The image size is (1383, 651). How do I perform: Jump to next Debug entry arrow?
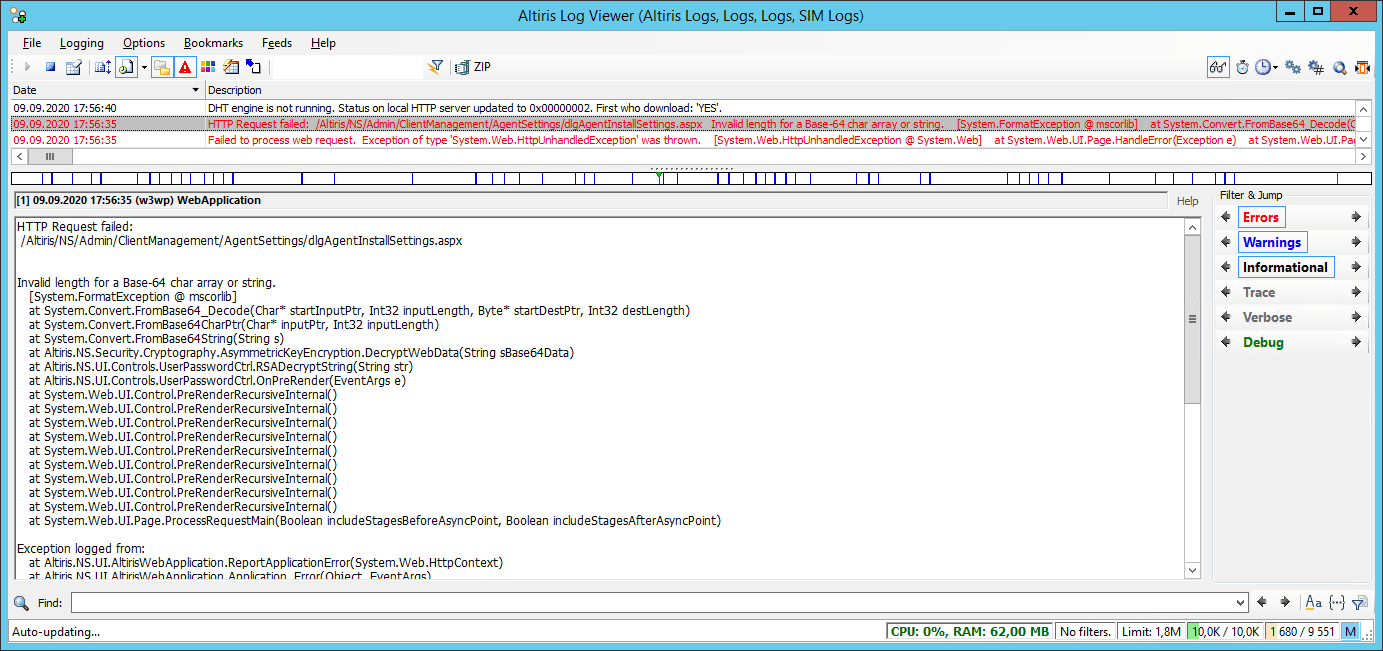coord(1356,342)
